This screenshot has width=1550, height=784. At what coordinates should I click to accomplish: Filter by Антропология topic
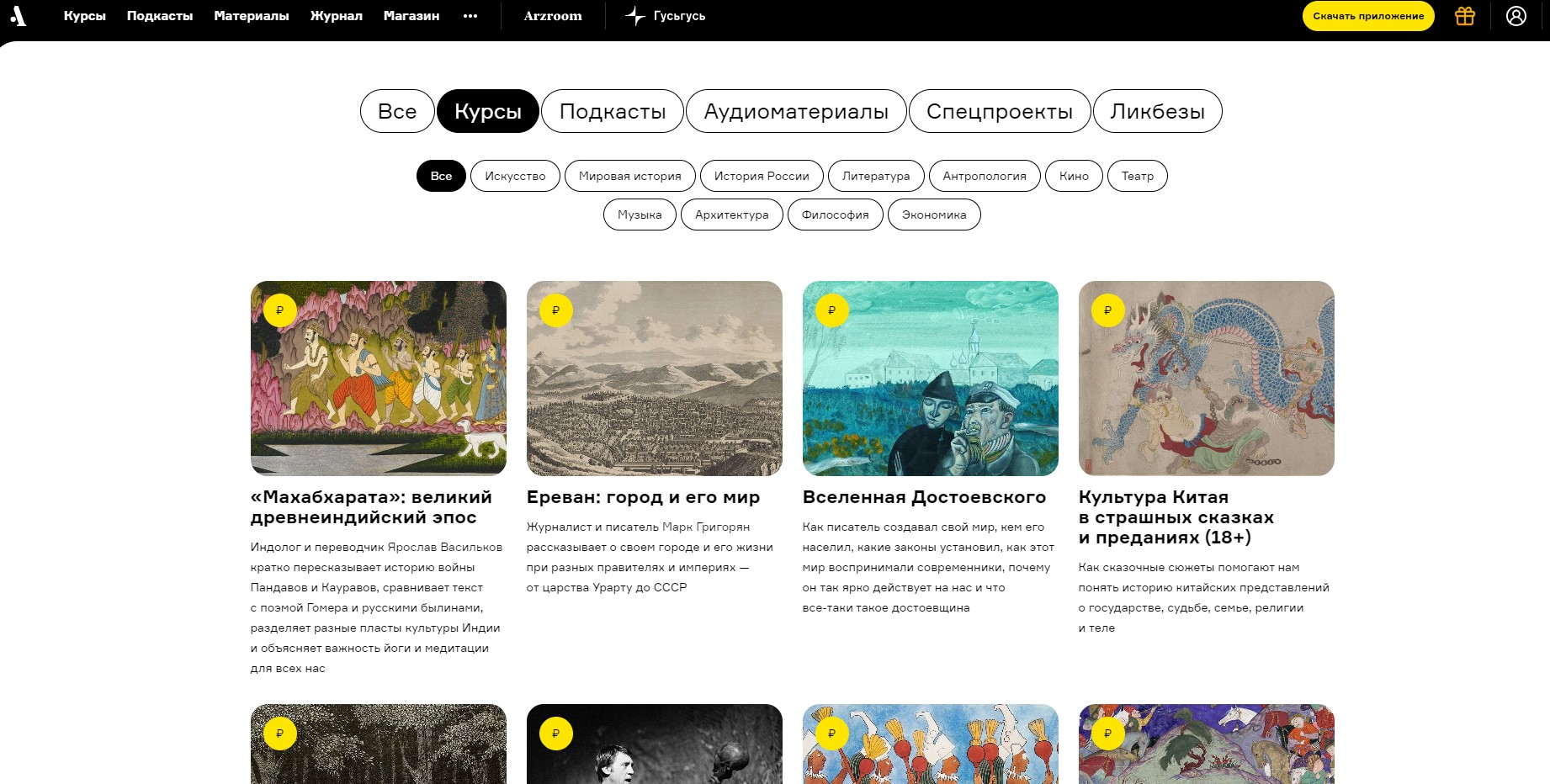pyautogui.click(x=985, y=176)
